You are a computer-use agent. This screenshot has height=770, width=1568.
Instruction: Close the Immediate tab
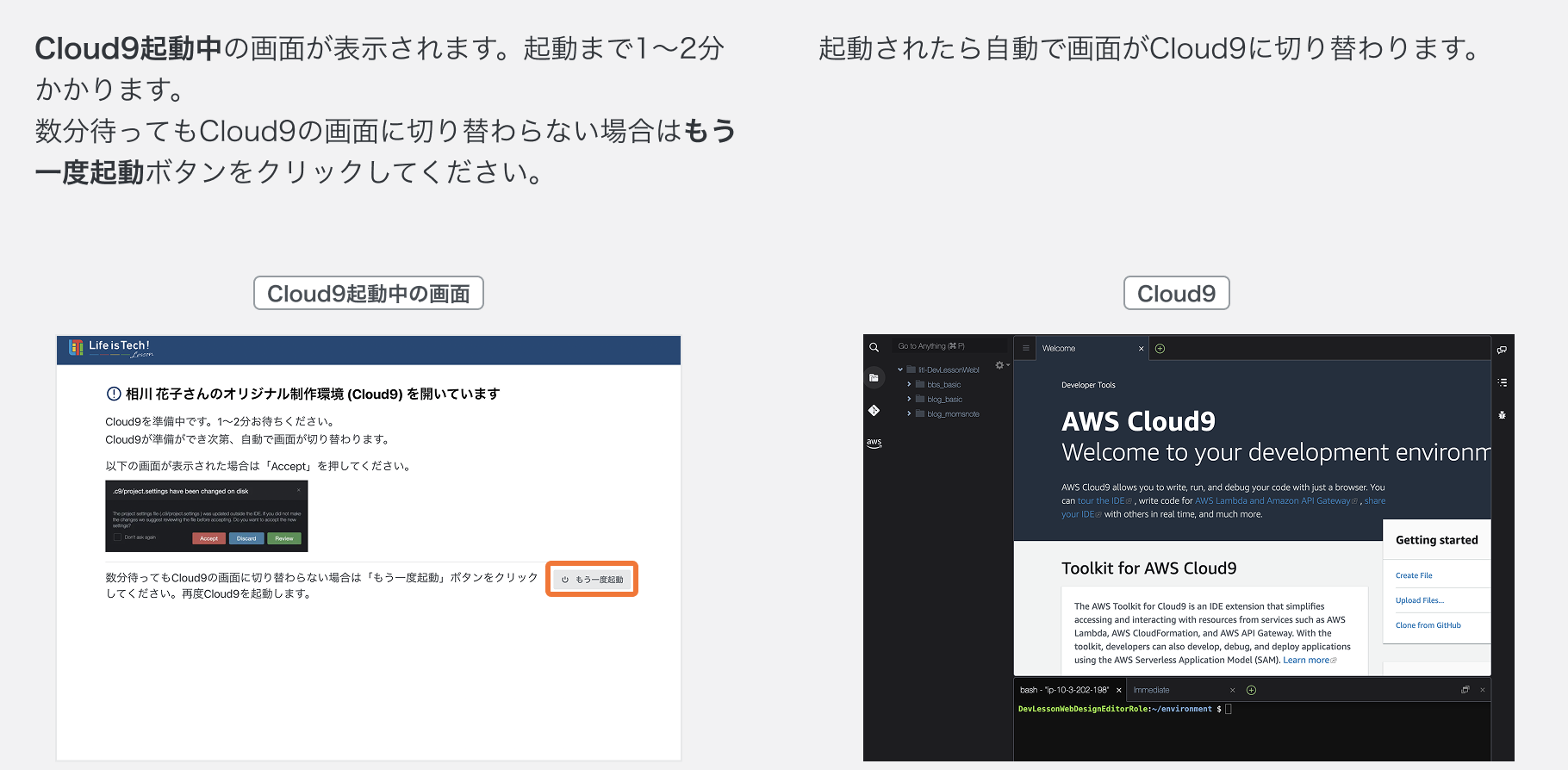[1232, 690]
